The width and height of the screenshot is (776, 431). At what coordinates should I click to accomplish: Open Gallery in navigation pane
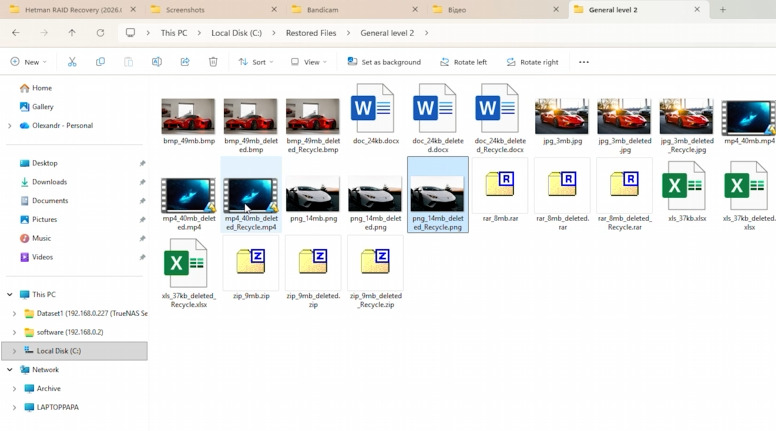(x=42, y=107)
